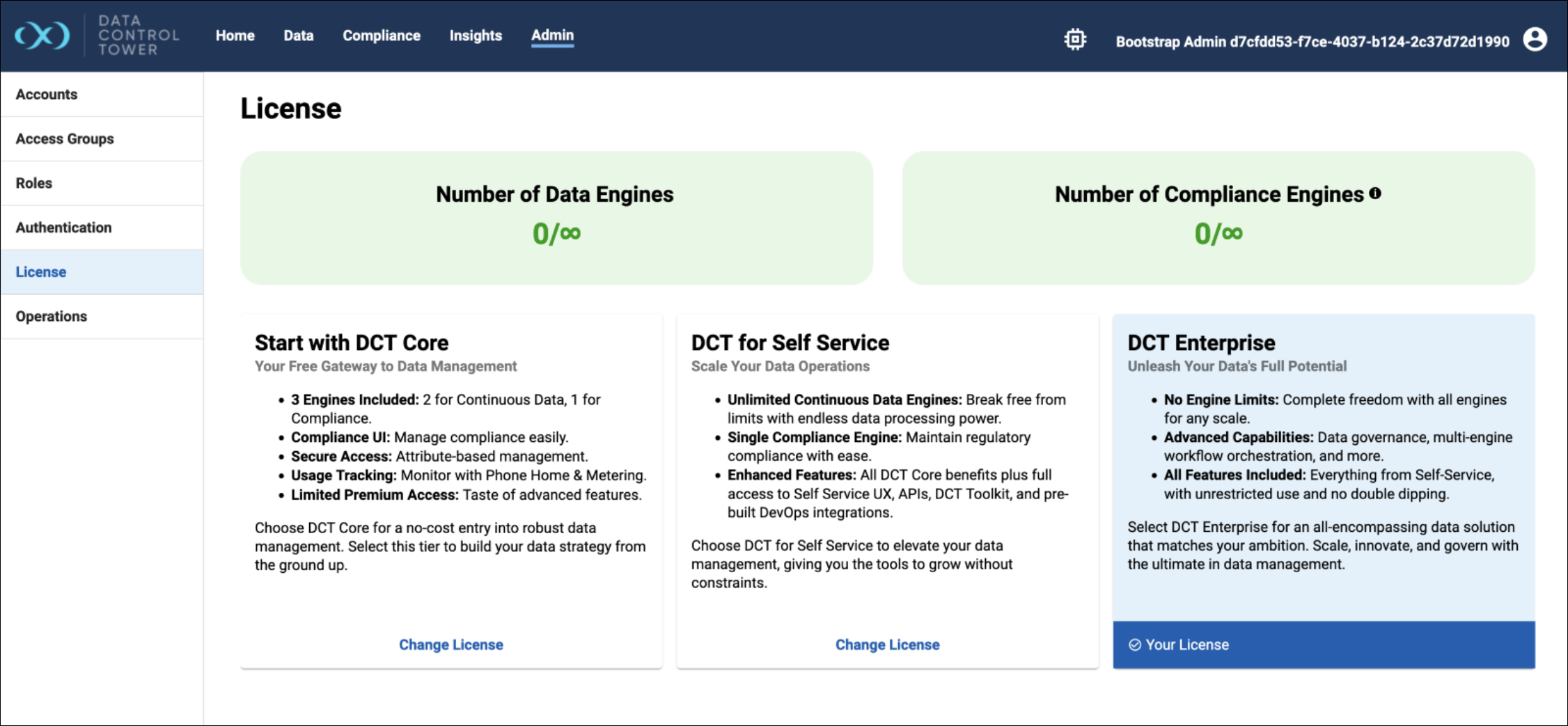This screenshot has height=726, width=1568.
Task: Open the user profile avatar icon
Action: [1535, 40]
